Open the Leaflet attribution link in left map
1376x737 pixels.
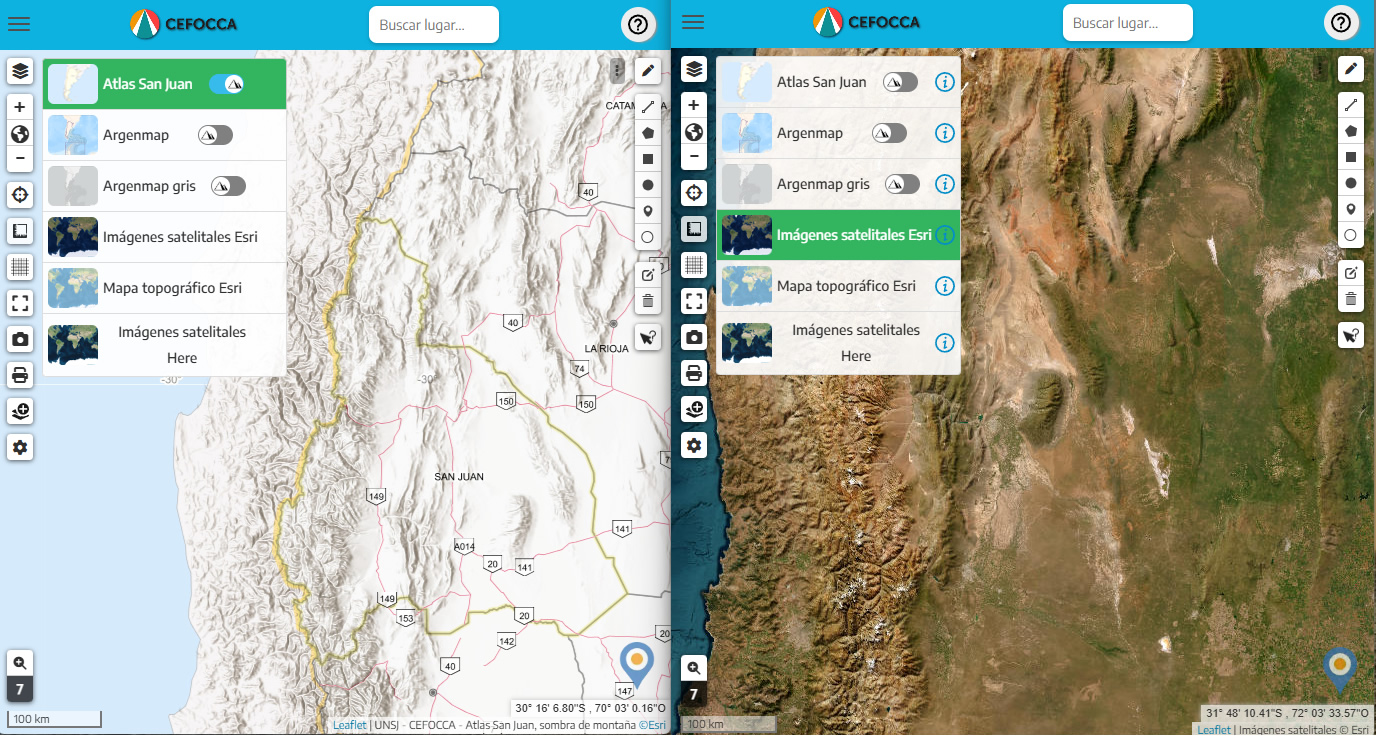tap(349, 726)
